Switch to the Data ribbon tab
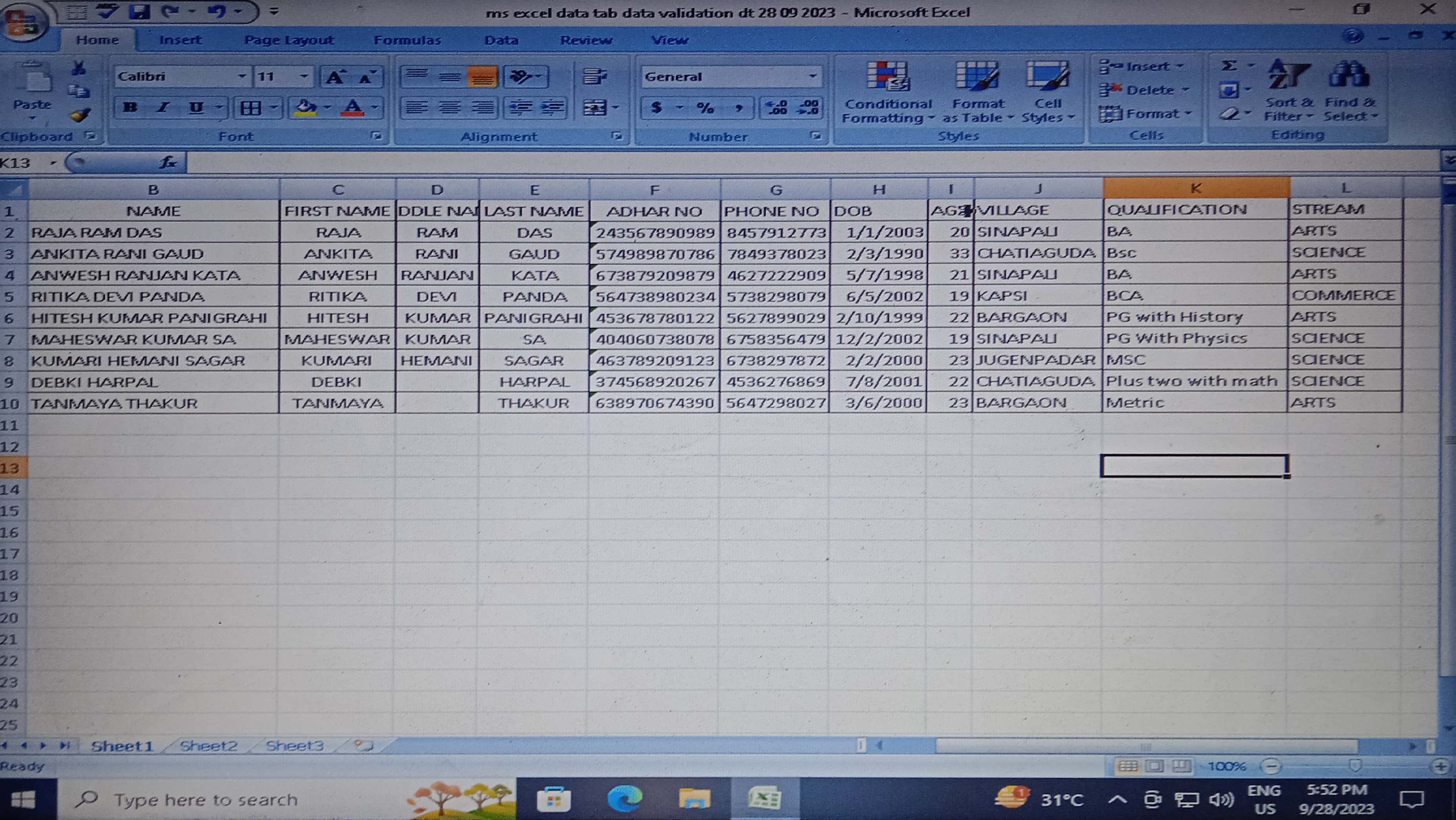Screen dimensions: 1456x820 501,40
